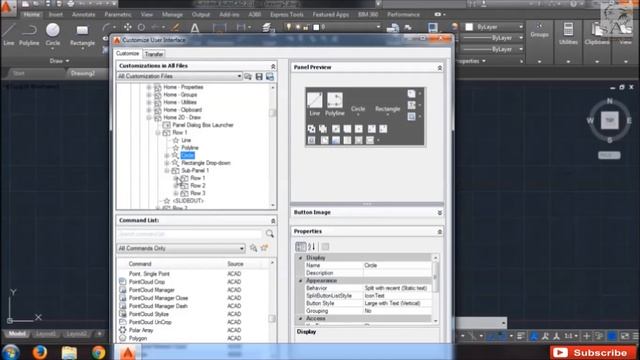Expand Rectangle Drop-down tree node
Viewport: 640px width, 360px height.
(x=167, y=163)
